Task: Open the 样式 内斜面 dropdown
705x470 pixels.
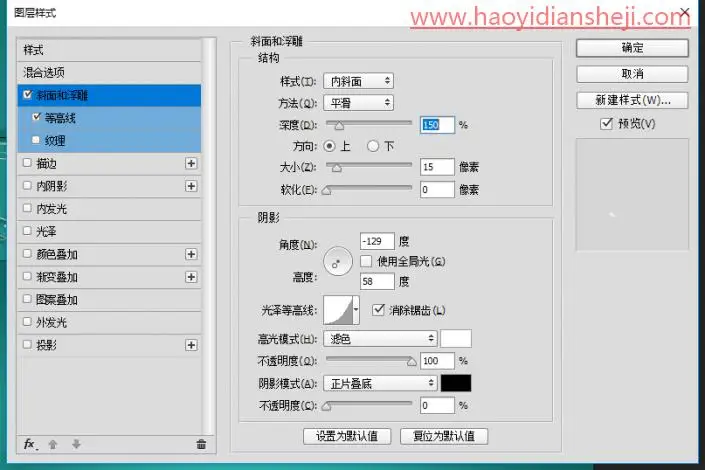Action: tap(358, 81)
